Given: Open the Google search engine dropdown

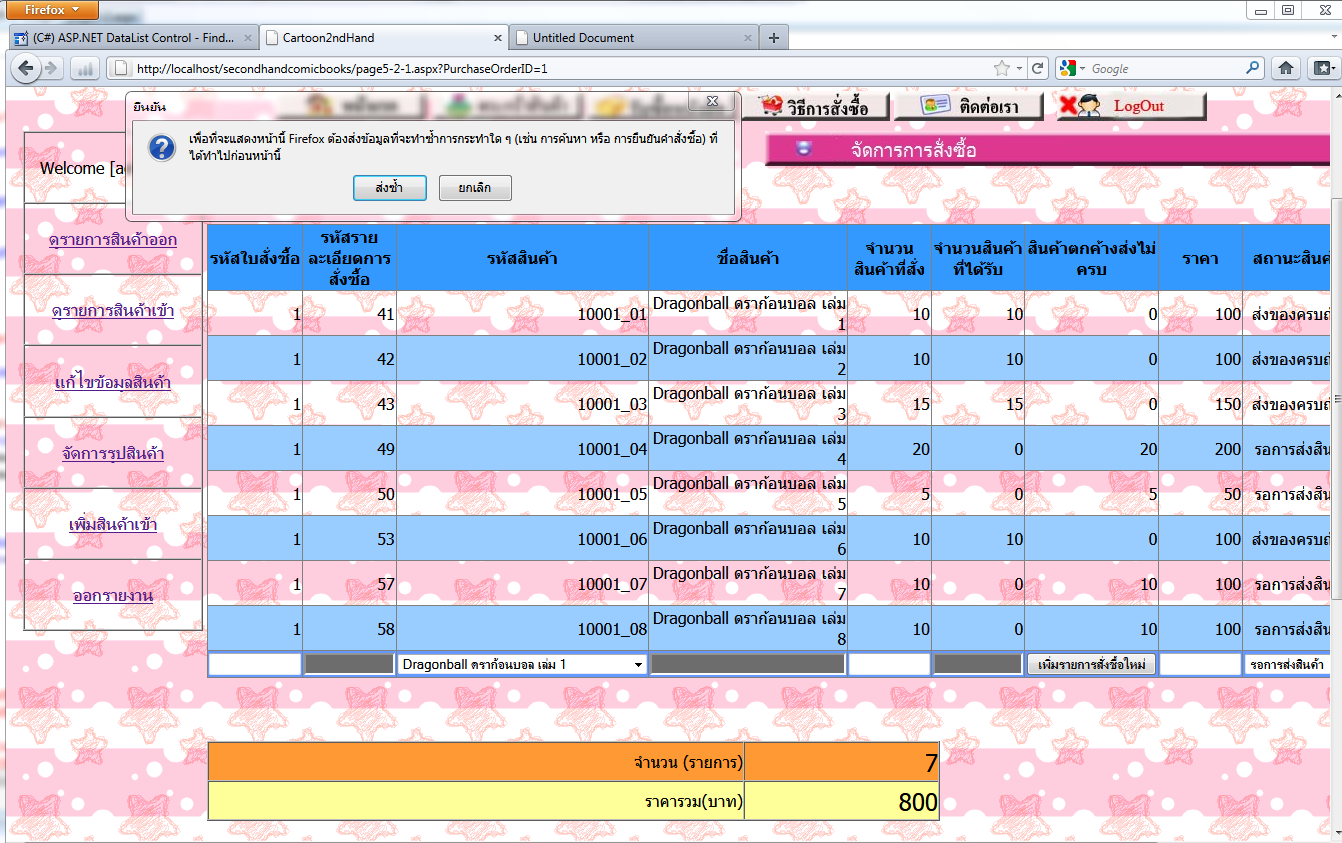Looking at the screenshot, I should 1073,68.
